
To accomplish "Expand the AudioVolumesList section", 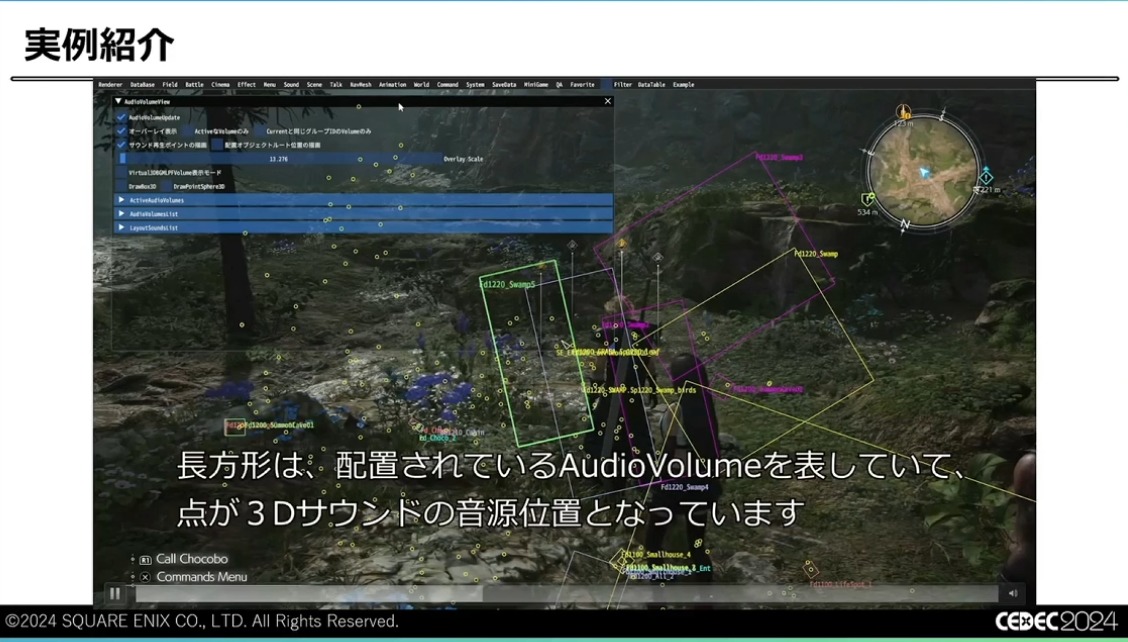I will click(364, 214).
